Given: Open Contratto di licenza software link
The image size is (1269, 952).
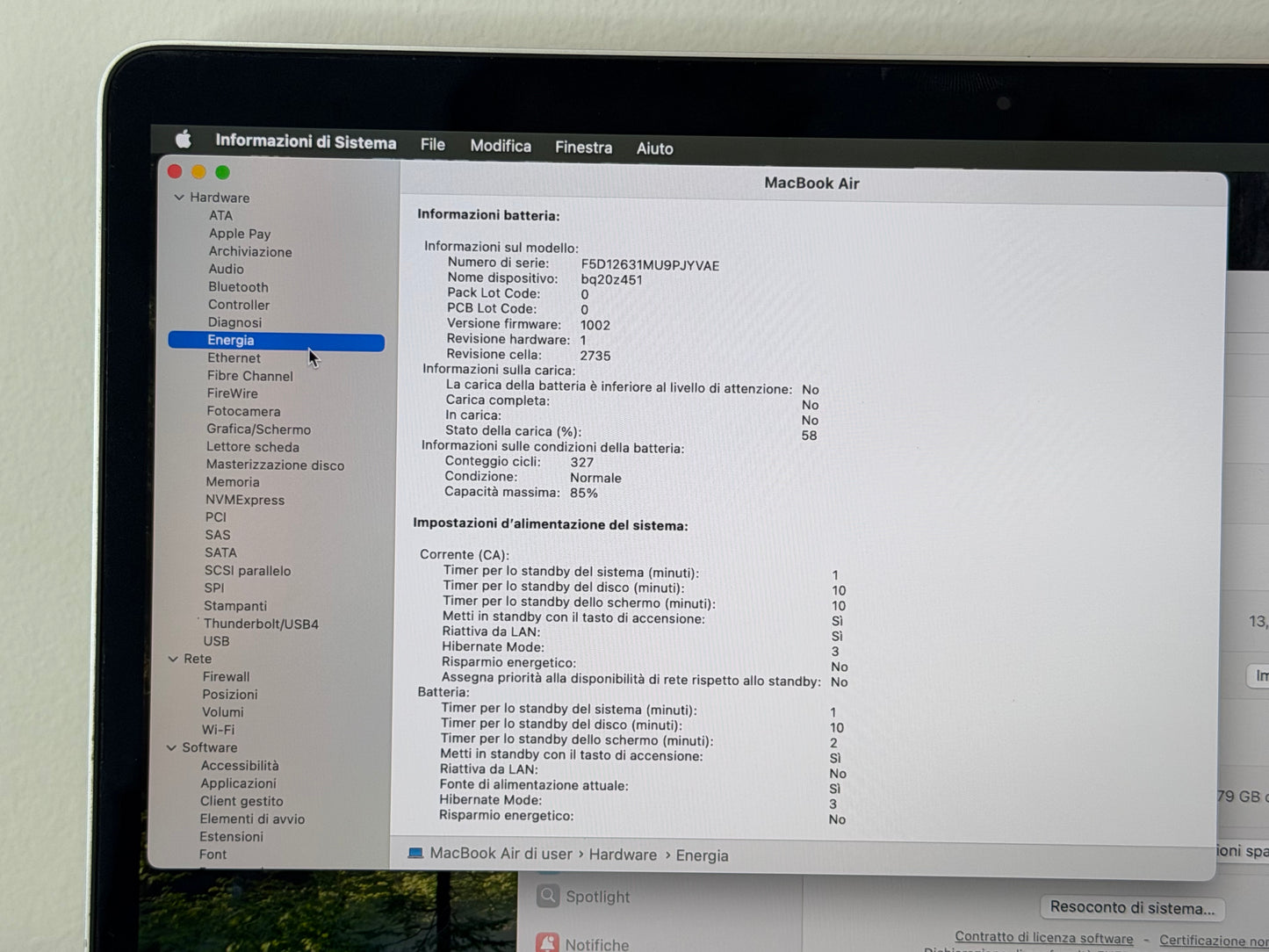Looking at the screenshot, I should pos(1044,938).
